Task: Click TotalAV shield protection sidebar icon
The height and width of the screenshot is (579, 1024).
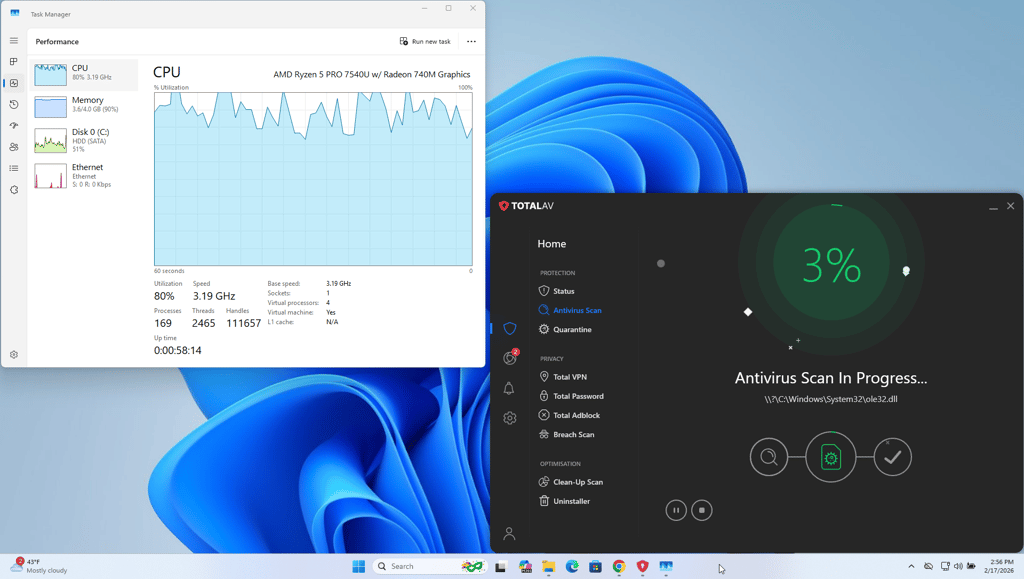Action: pos(510,328)
